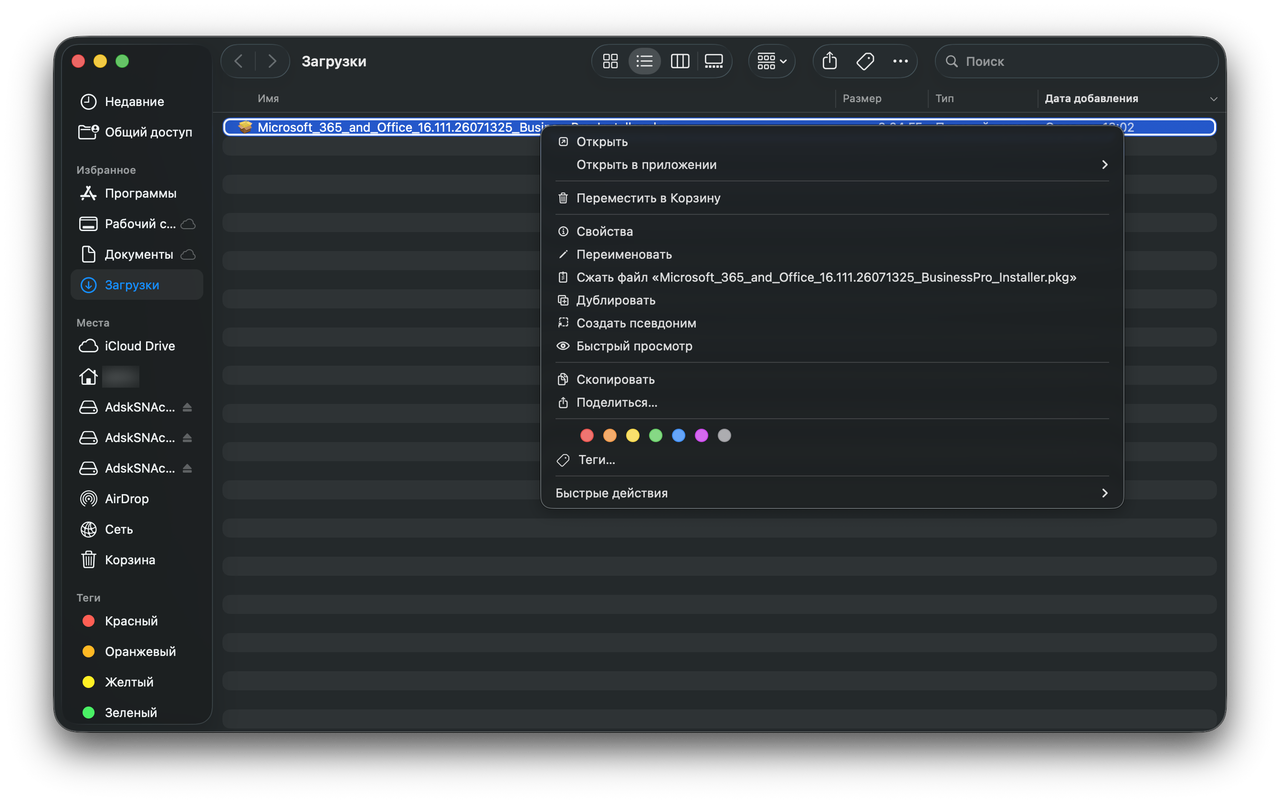Sort by the Размер column header

(862, 99)
